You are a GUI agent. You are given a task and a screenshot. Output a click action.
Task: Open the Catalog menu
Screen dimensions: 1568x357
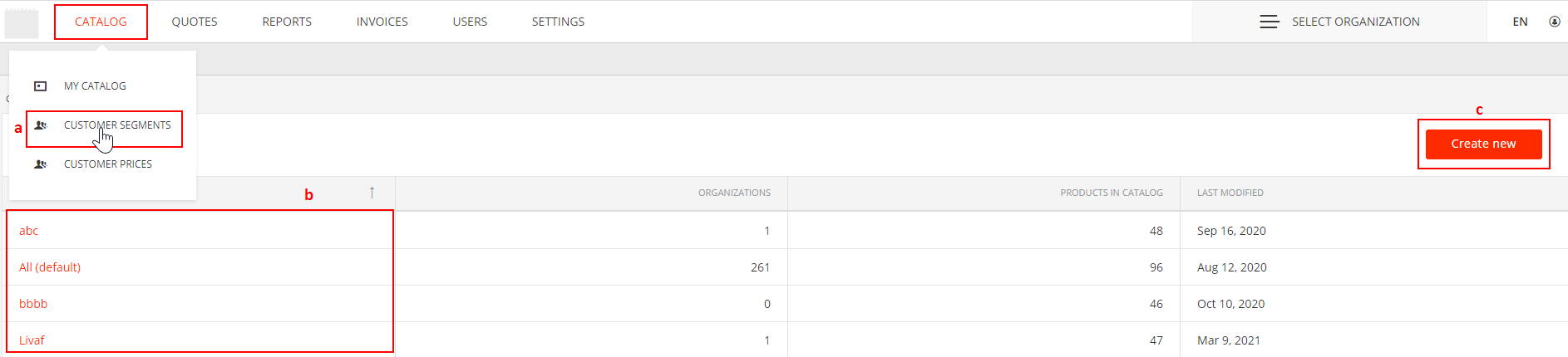pos(101,22)
